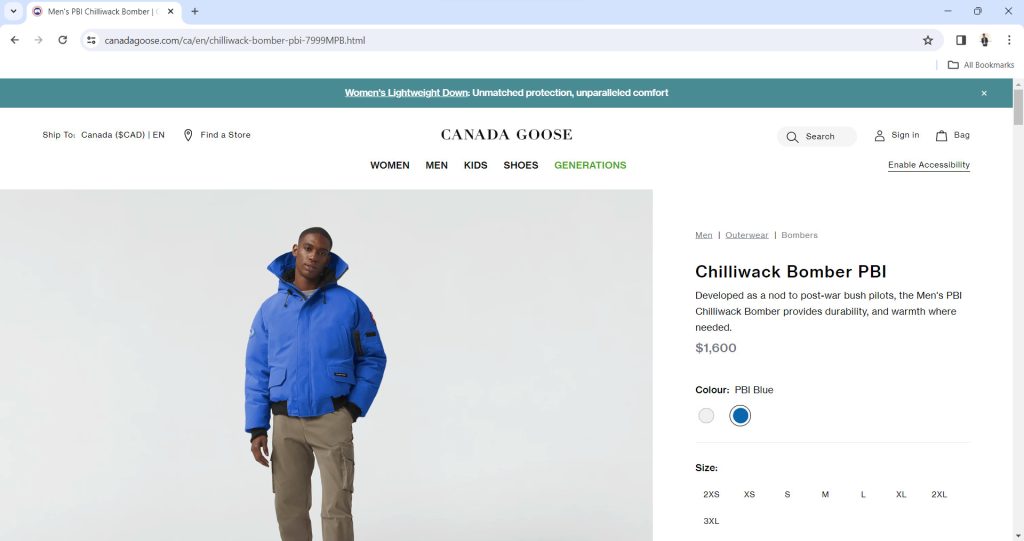Open Ship To Canada region selector

pyautogui.click(x=103, y=135)
